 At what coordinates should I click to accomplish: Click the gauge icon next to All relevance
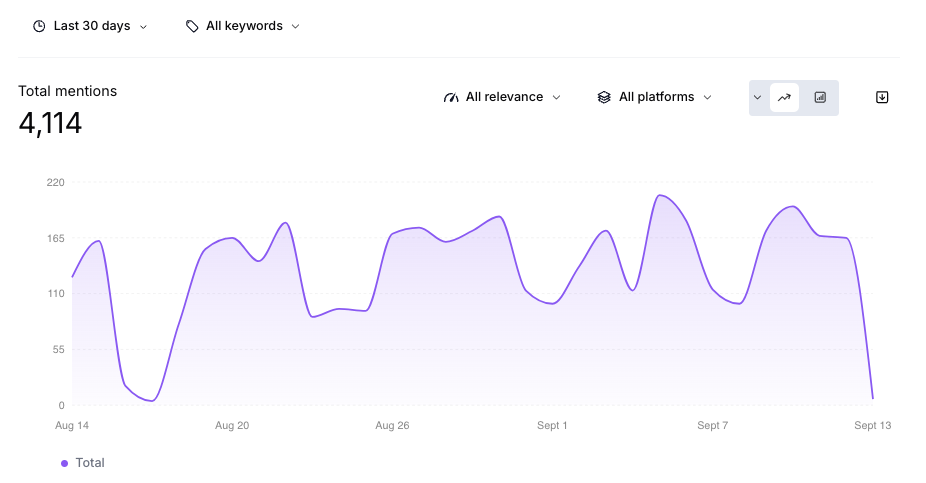451,97
